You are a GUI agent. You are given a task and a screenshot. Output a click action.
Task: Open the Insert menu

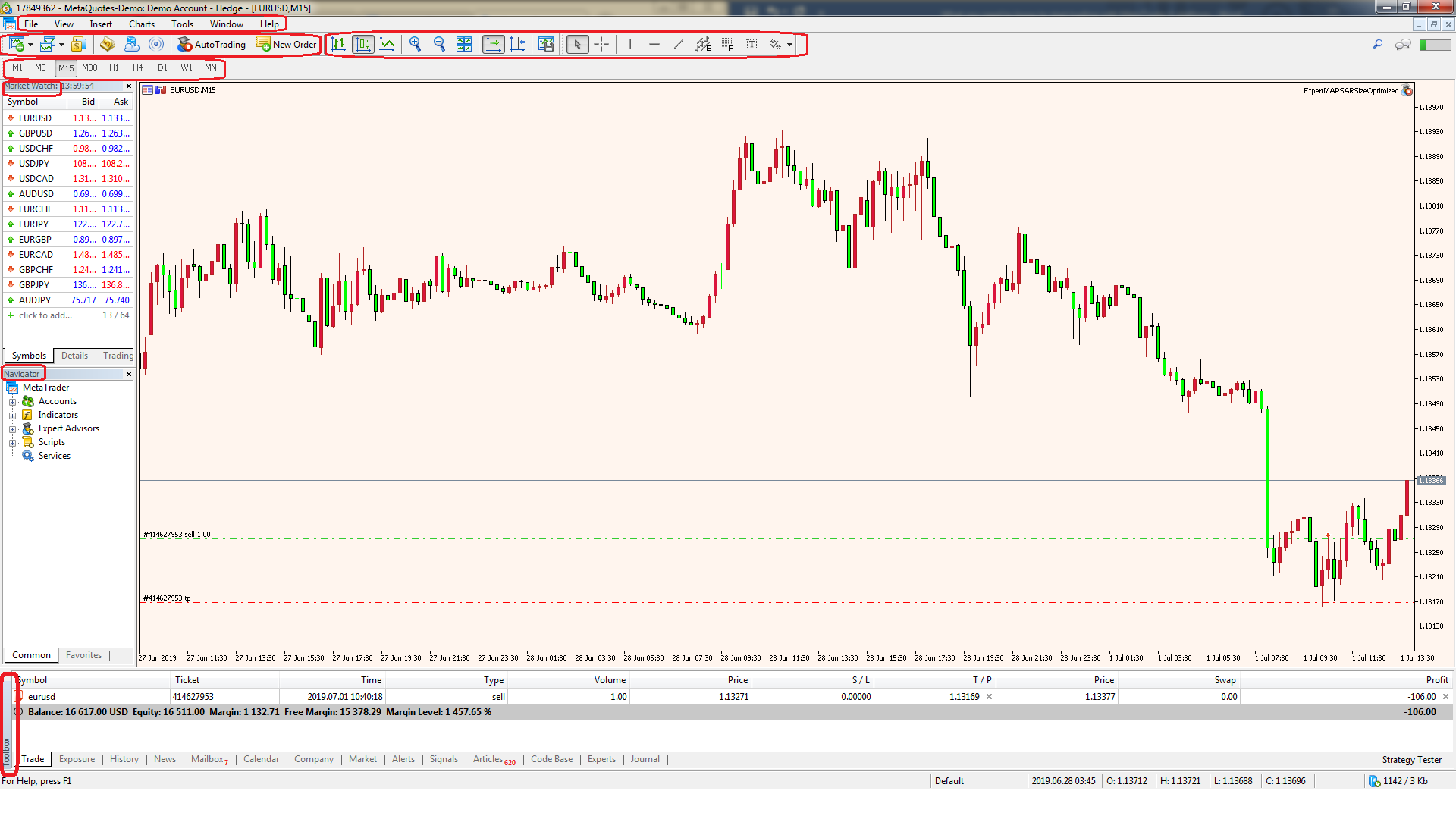pyautogui.click(x=101, y=24)
